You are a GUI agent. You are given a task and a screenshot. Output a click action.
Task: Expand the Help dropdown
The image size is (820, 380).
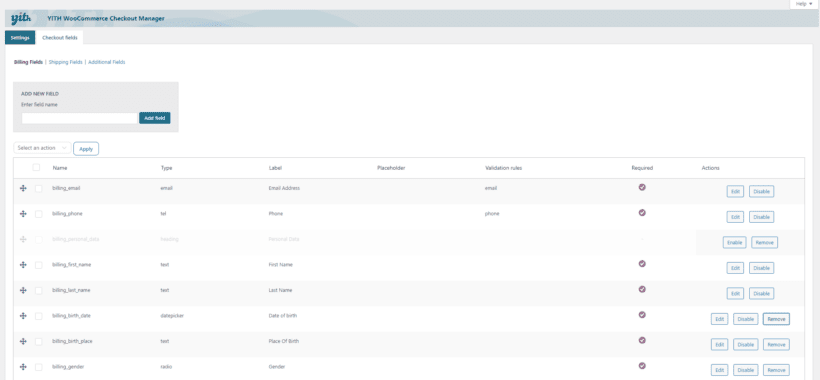click(804, 4)
